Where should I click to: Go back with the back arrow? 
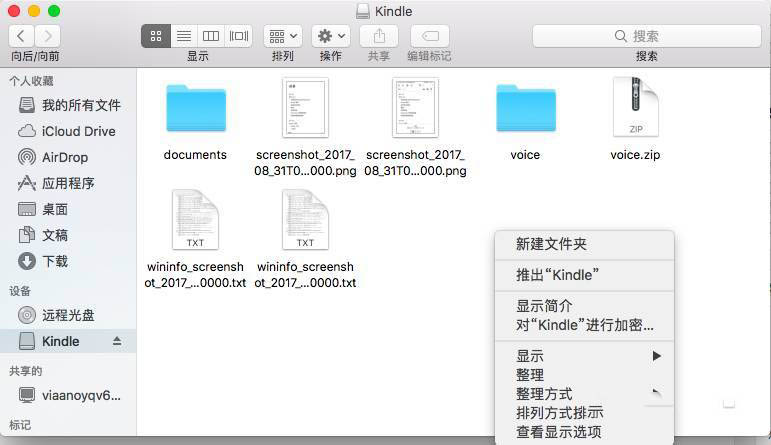coord(22,36)
